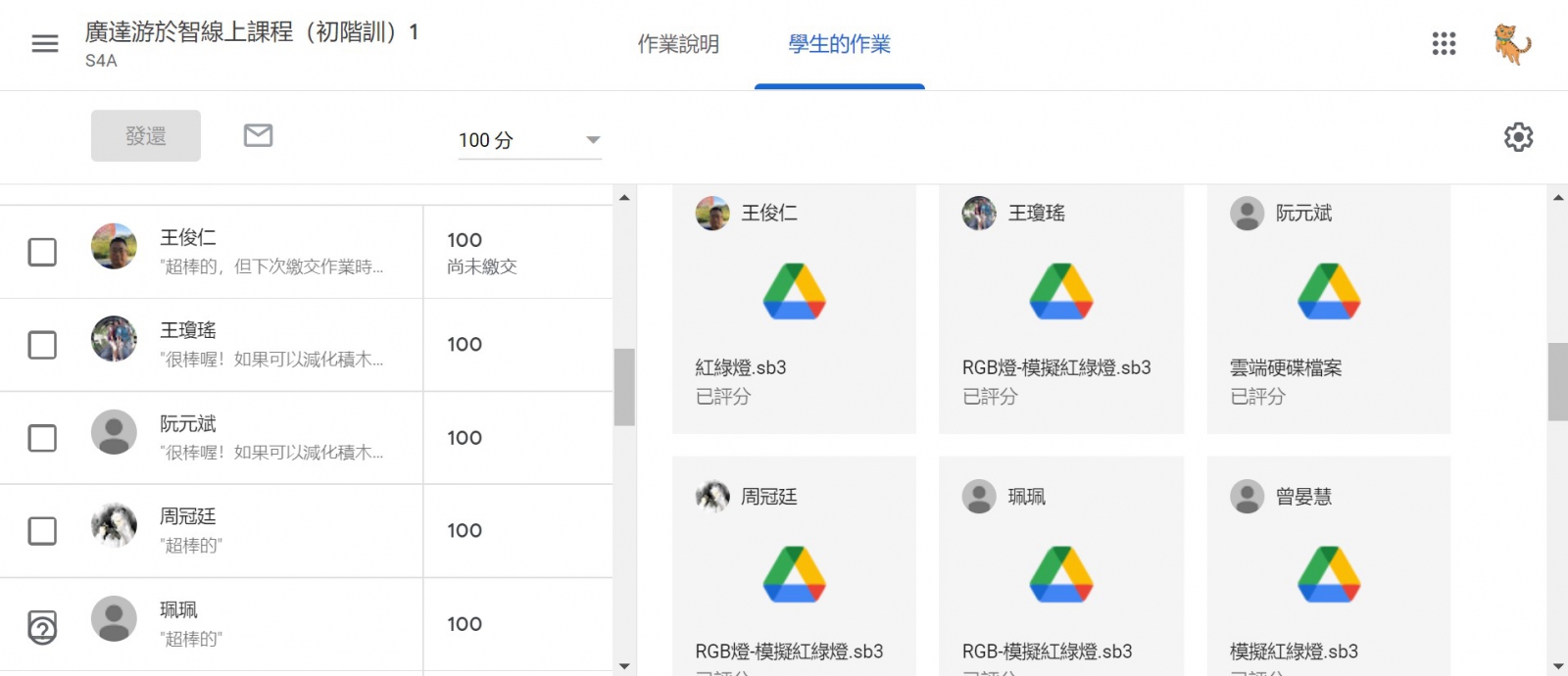Open 周冠廷's file RGB燈-模擬紅綠燈.sb3

coord(789,652)
